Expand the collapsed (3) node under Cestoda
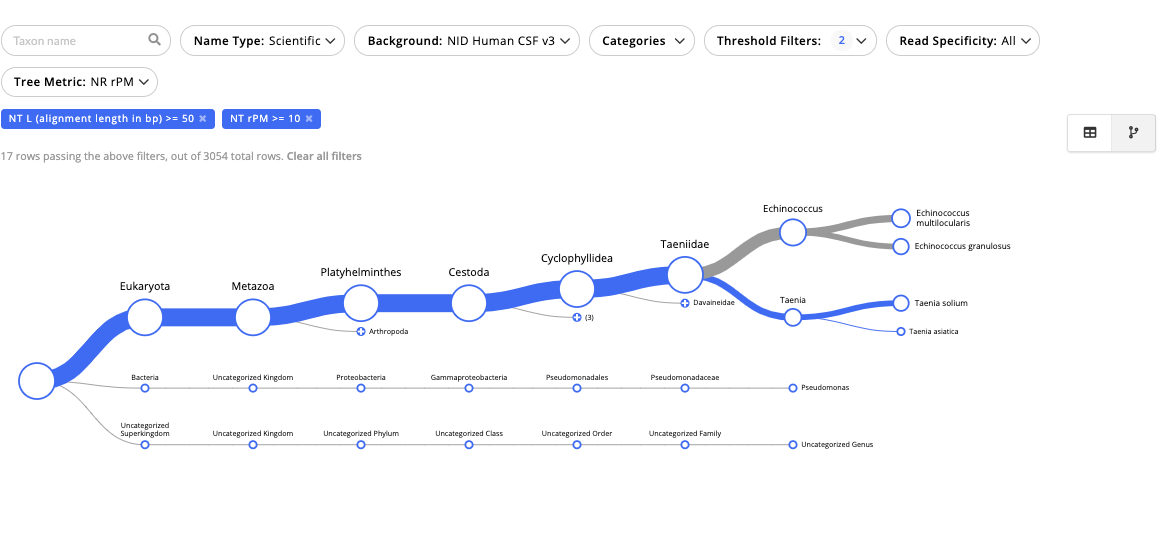This screenshot has height=544, width=1165. [x=577, y=317]
